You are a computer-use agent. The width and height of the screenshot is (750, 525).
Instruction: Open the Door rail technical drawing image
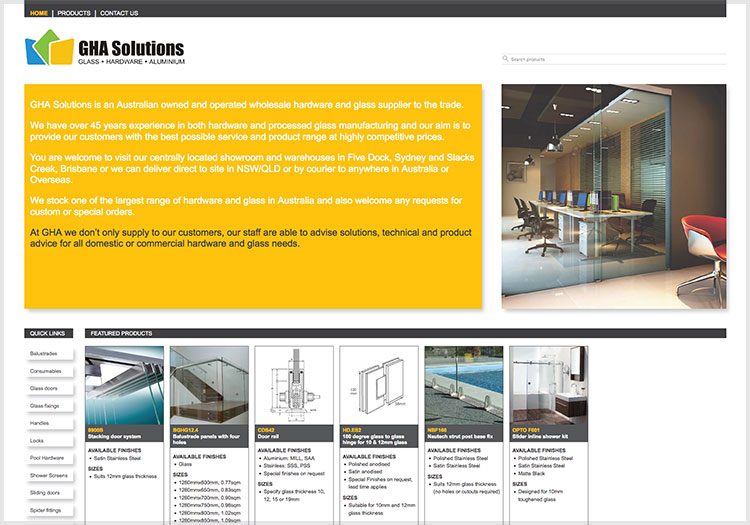point(294,385)
